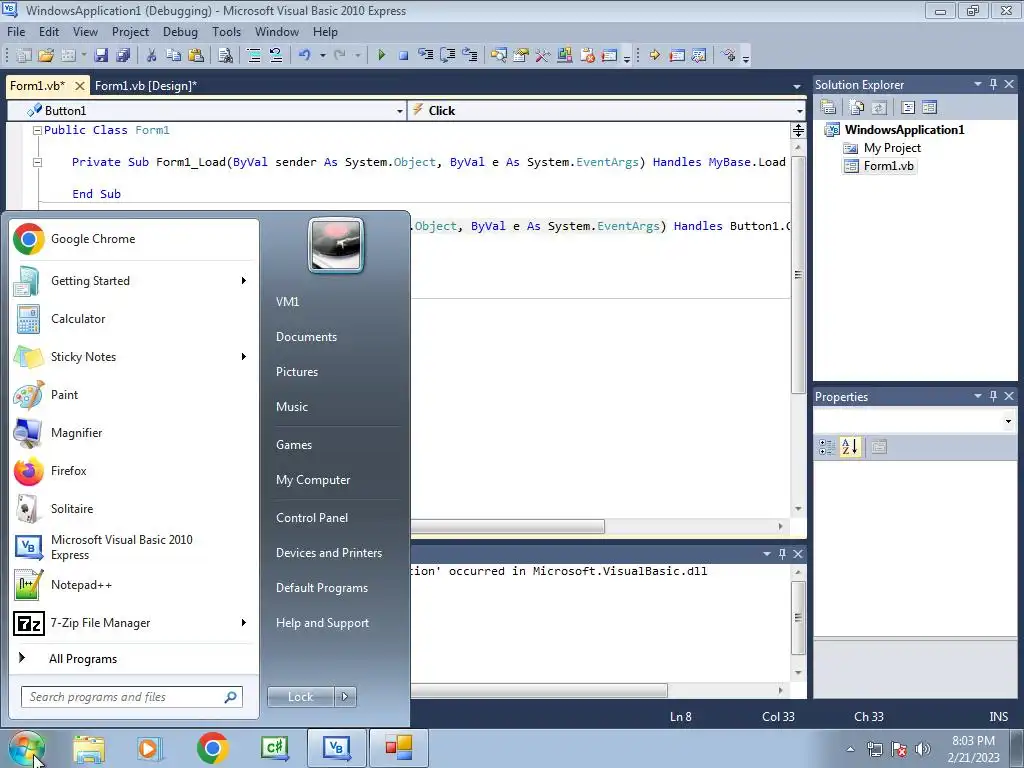Open the Error List toolbar icon
The width and height of the screenshot is (1024, 768).
(x=587, y=56)
